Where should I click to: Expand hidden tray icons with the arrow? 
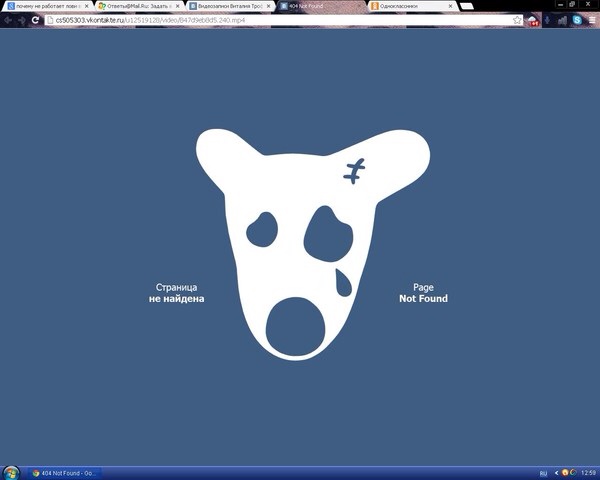(556, 473)
